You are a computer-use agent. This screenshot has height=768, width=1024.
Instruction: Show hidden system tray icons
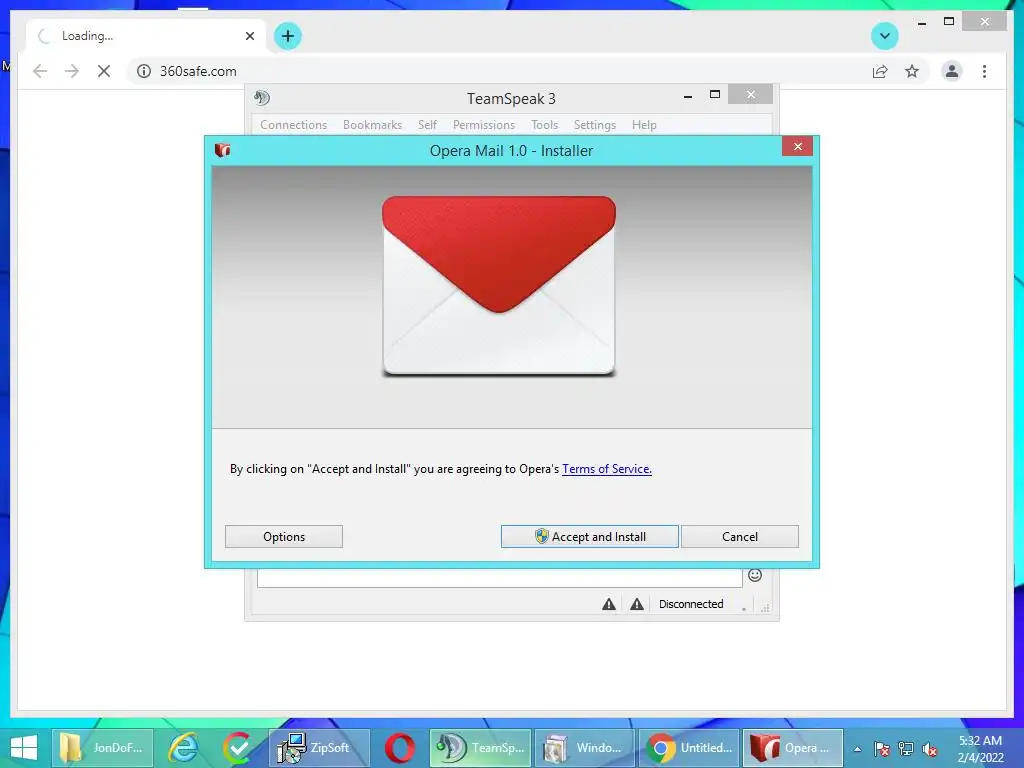857,749
